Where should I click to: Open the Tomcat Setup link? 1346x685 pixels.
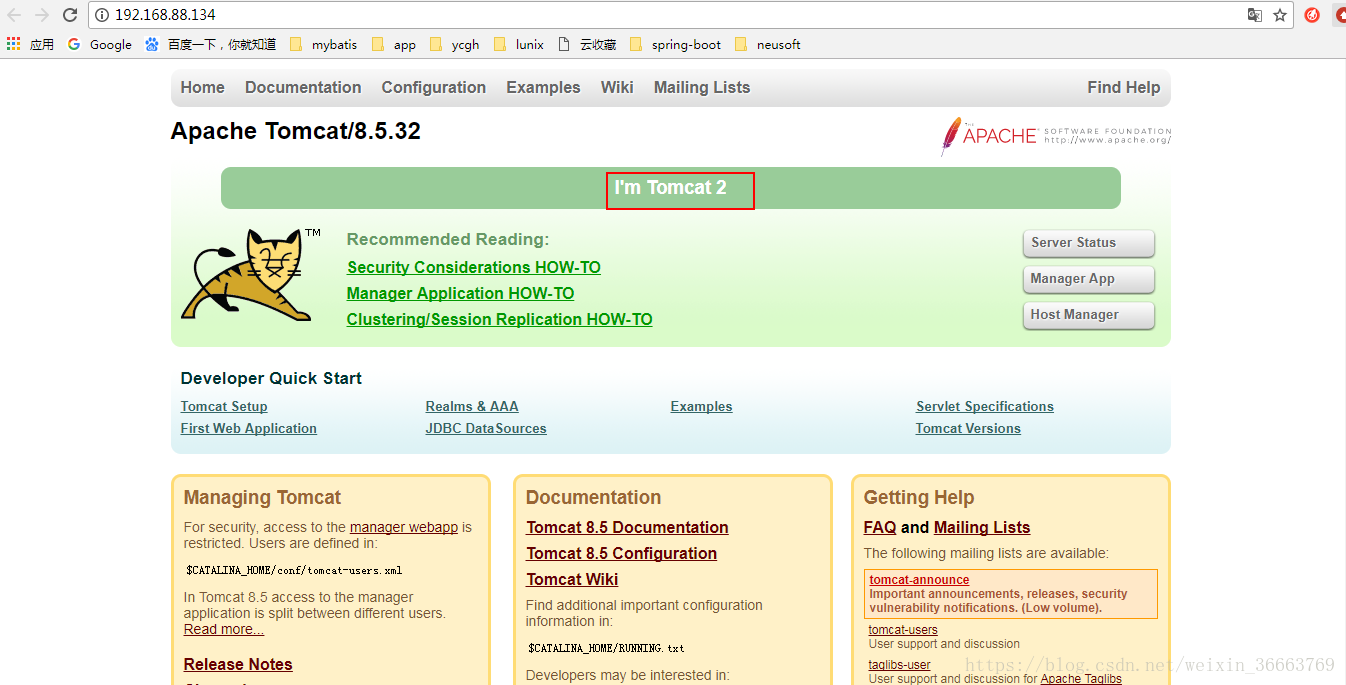click(224, 406)
